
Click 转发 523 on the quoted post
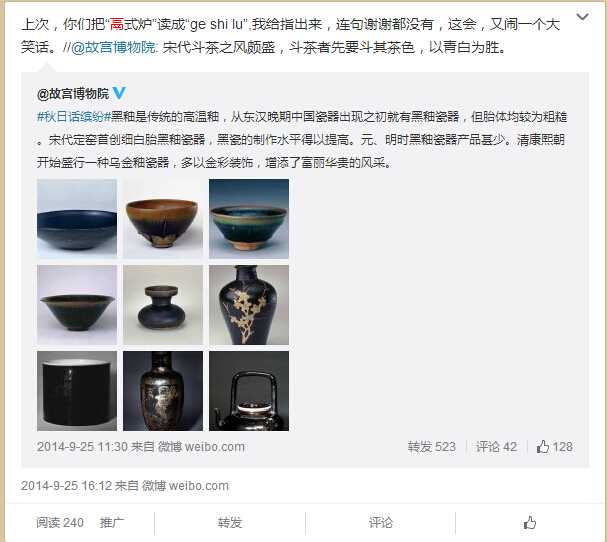pyautogui.click(x=432, y=447)
